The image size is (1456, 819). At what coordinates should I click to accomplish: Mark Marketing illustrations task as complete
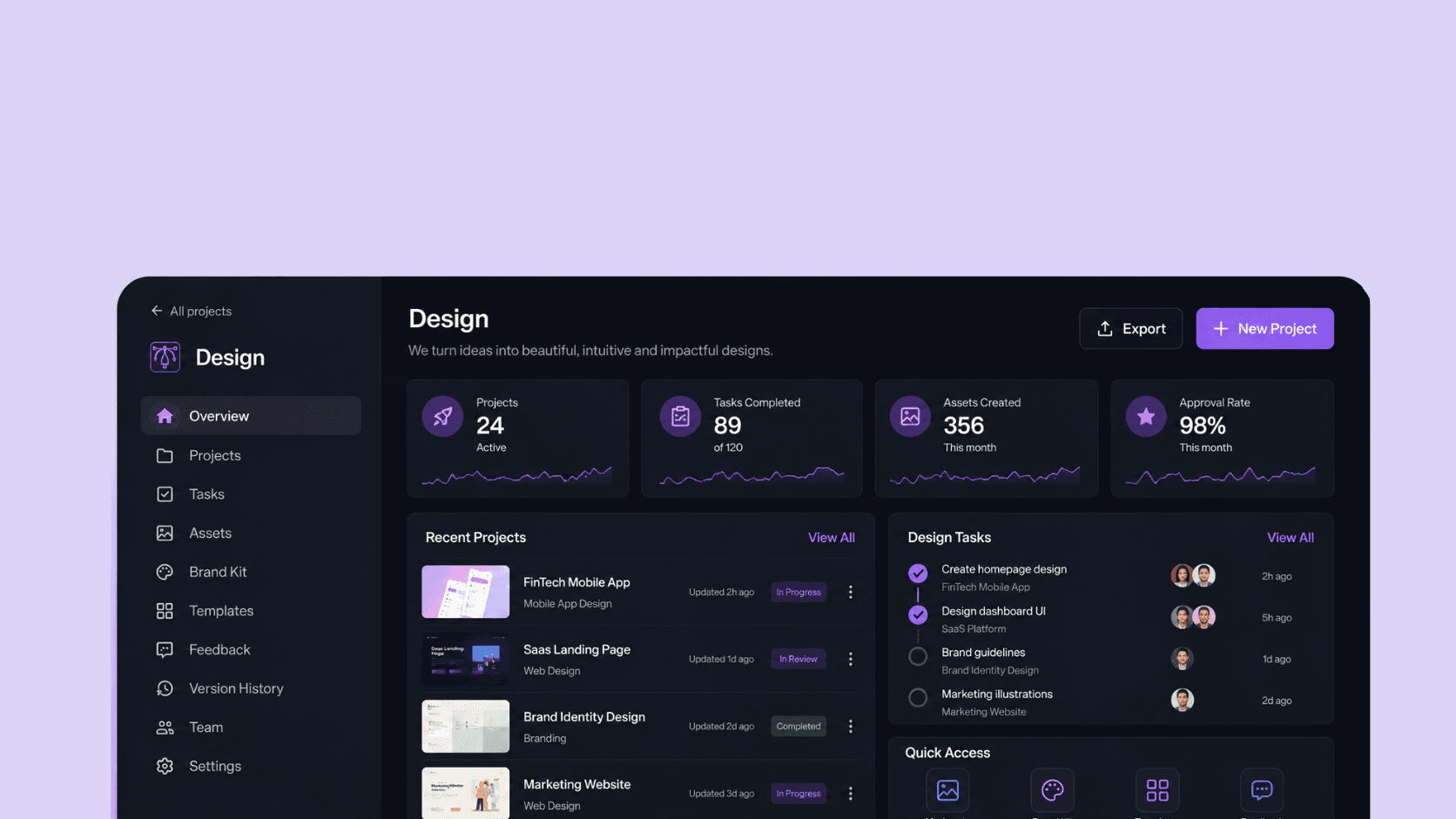tap(918, 698)
